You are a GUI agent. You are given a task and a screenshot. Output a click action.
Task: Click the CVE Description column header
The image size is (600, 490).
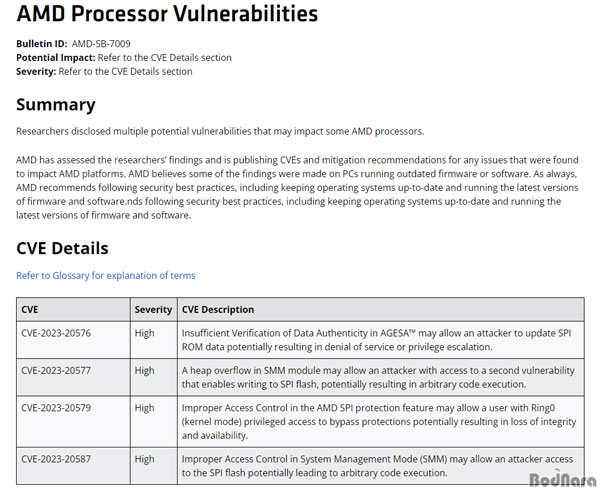pyautogui.click(x=218, y=309)
